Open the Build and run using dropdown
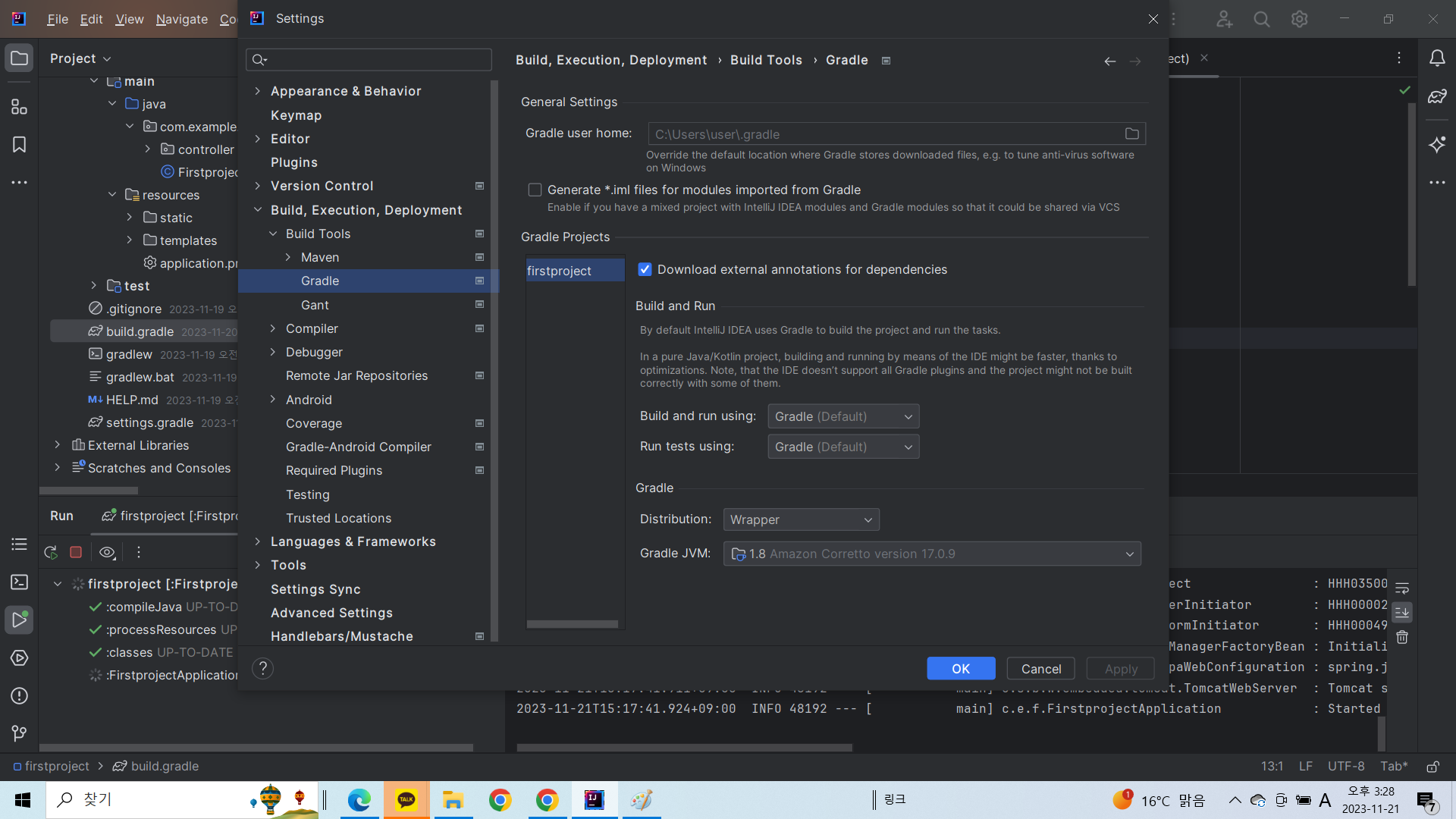 pos(843,416)
